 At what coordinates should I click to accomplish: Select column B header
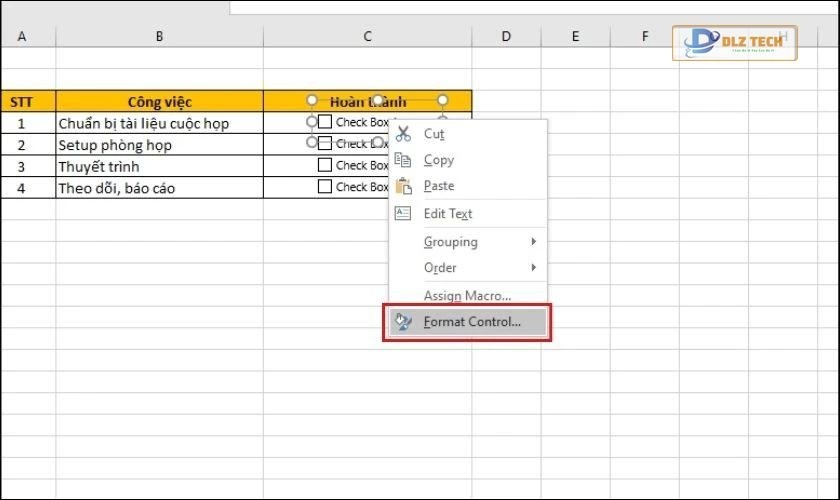pyautogui.click(x=159, y=37)
